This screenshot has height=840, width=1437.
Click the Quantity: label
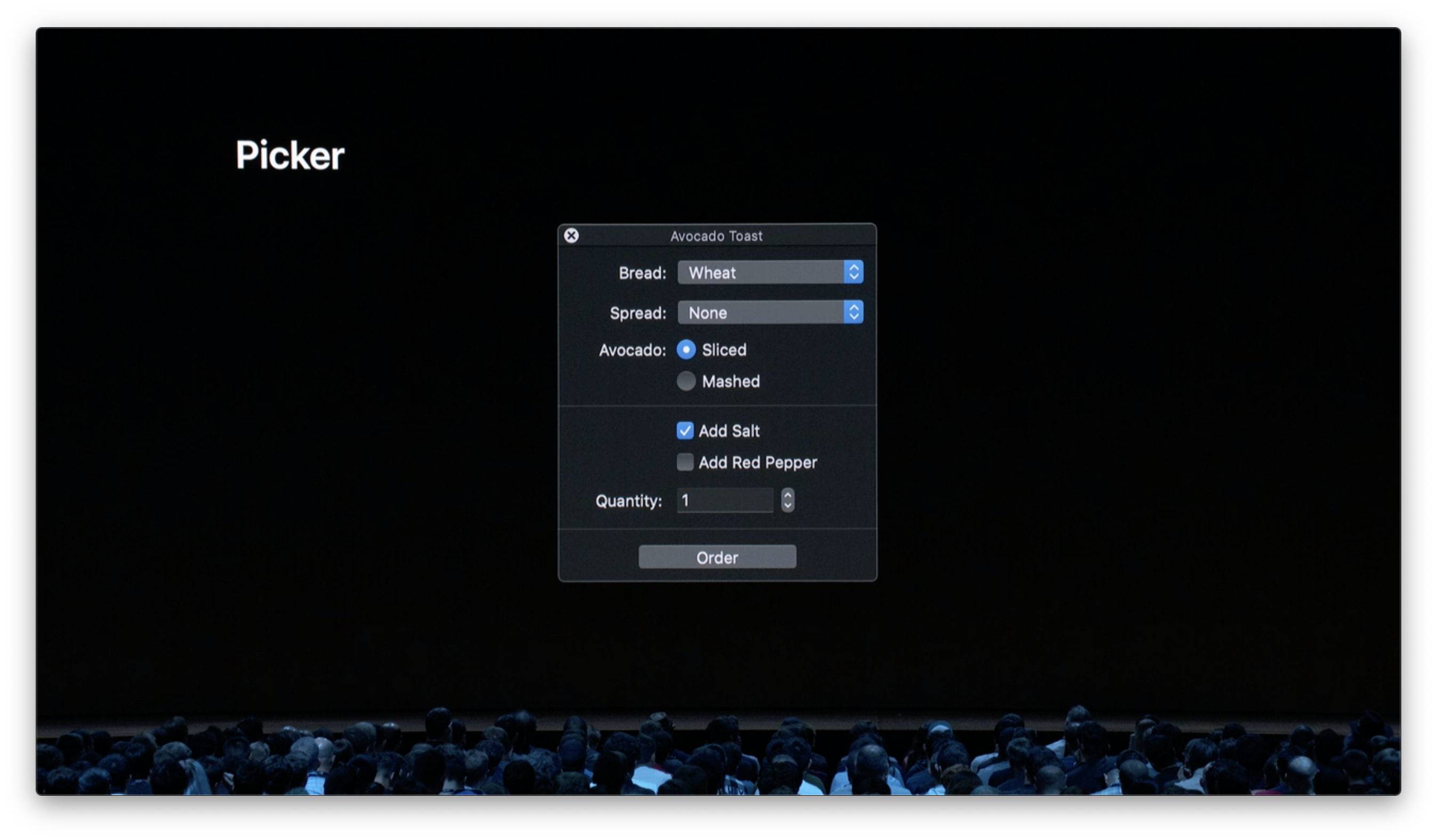coord(628,501)
